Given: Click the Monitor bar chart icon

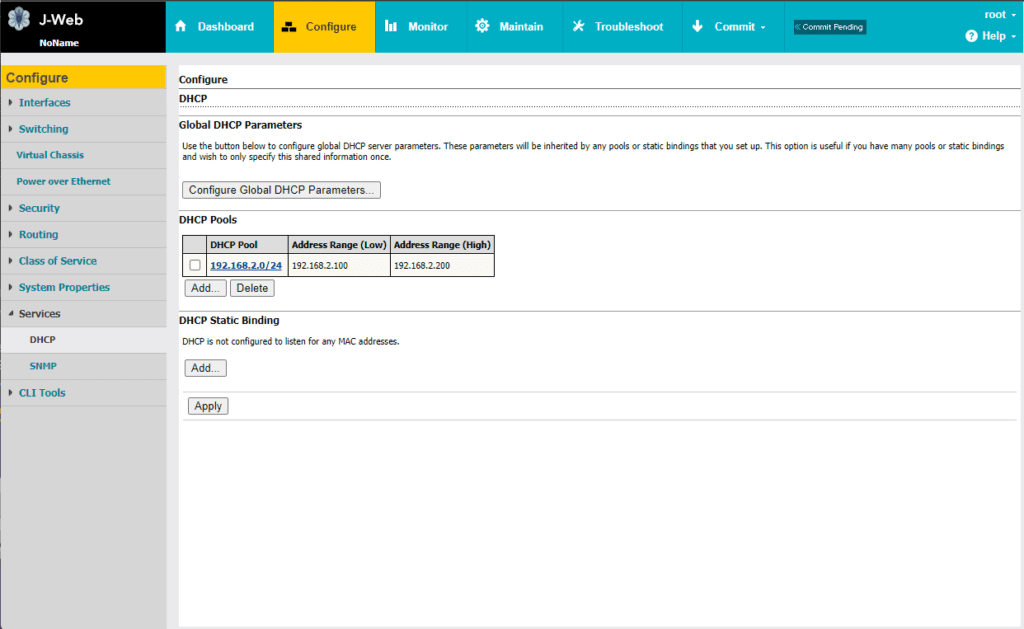Looking at the screenshot, I should tap(391, 26).
